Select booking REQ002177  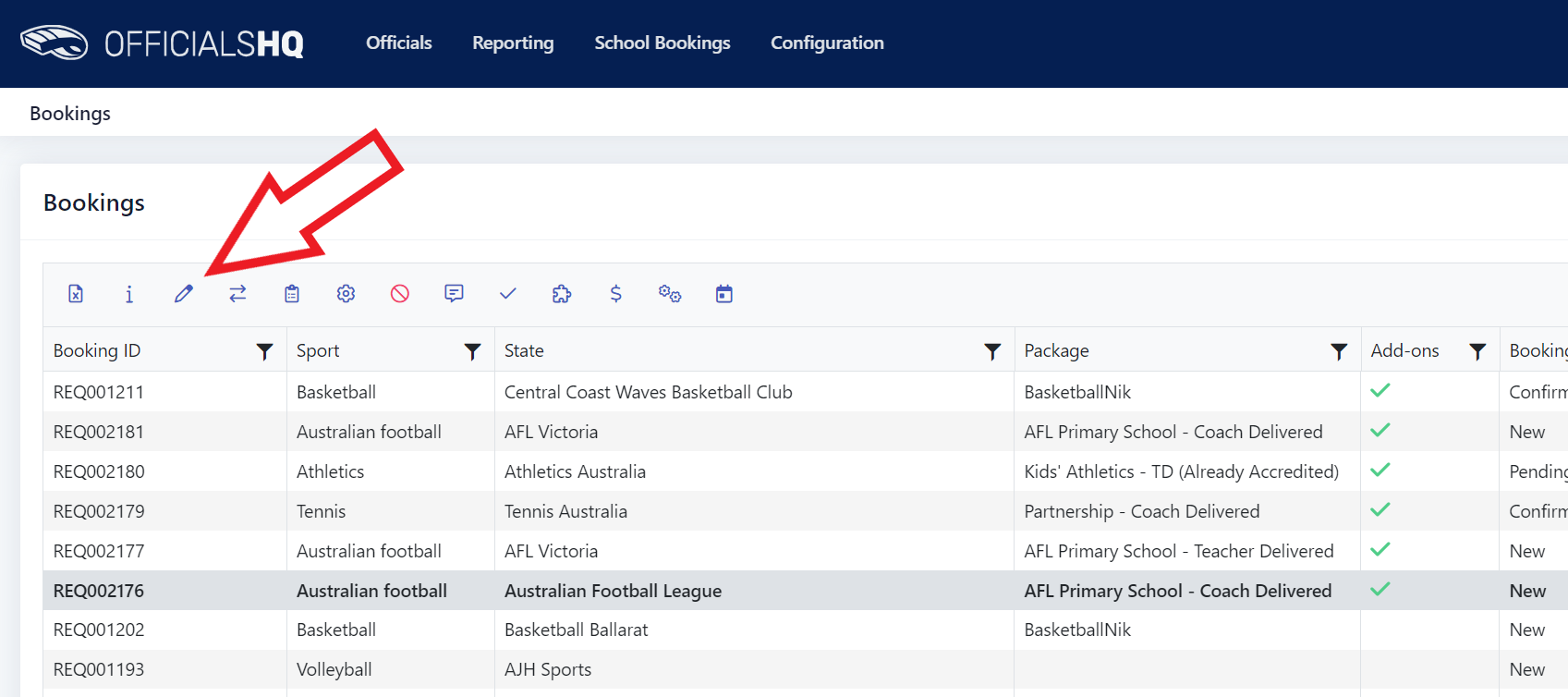click(x=99, y=551)
